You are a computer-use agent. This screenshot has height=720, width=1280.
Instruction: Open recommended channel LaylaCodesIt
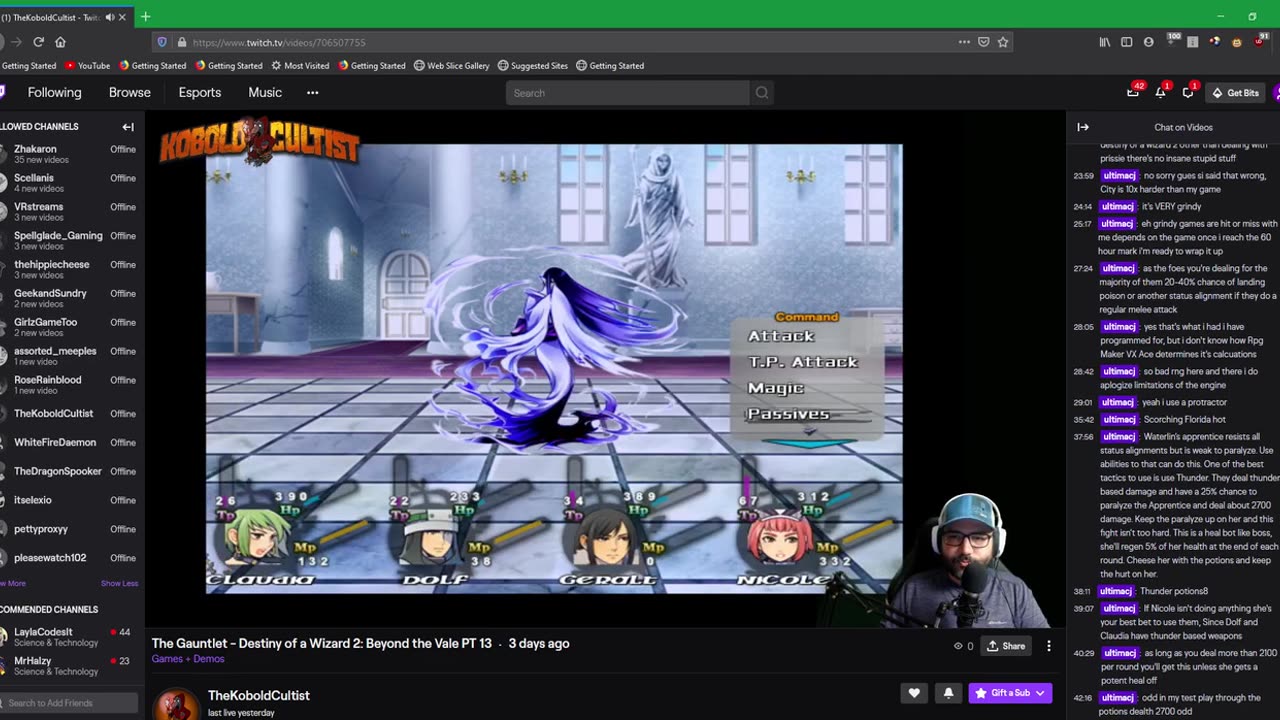pos(69,637)
